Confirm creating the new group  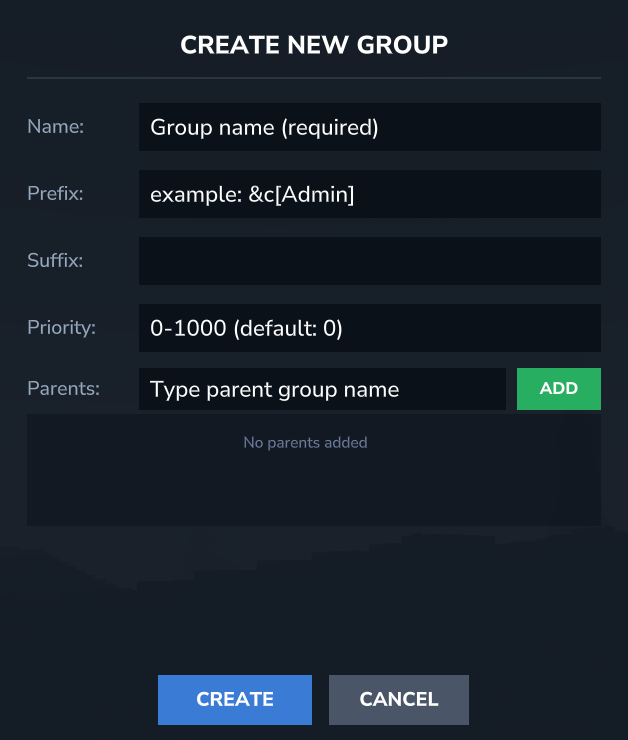pyautogui.click(x=235, y=700)
